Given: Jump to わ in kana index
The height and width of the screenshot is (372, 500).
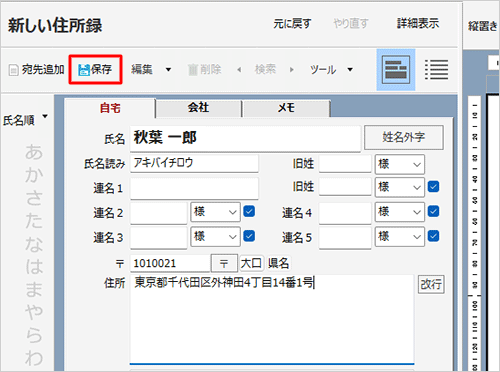Looking at the screenshot, I should pyautogui.click(x=34, y=358).
